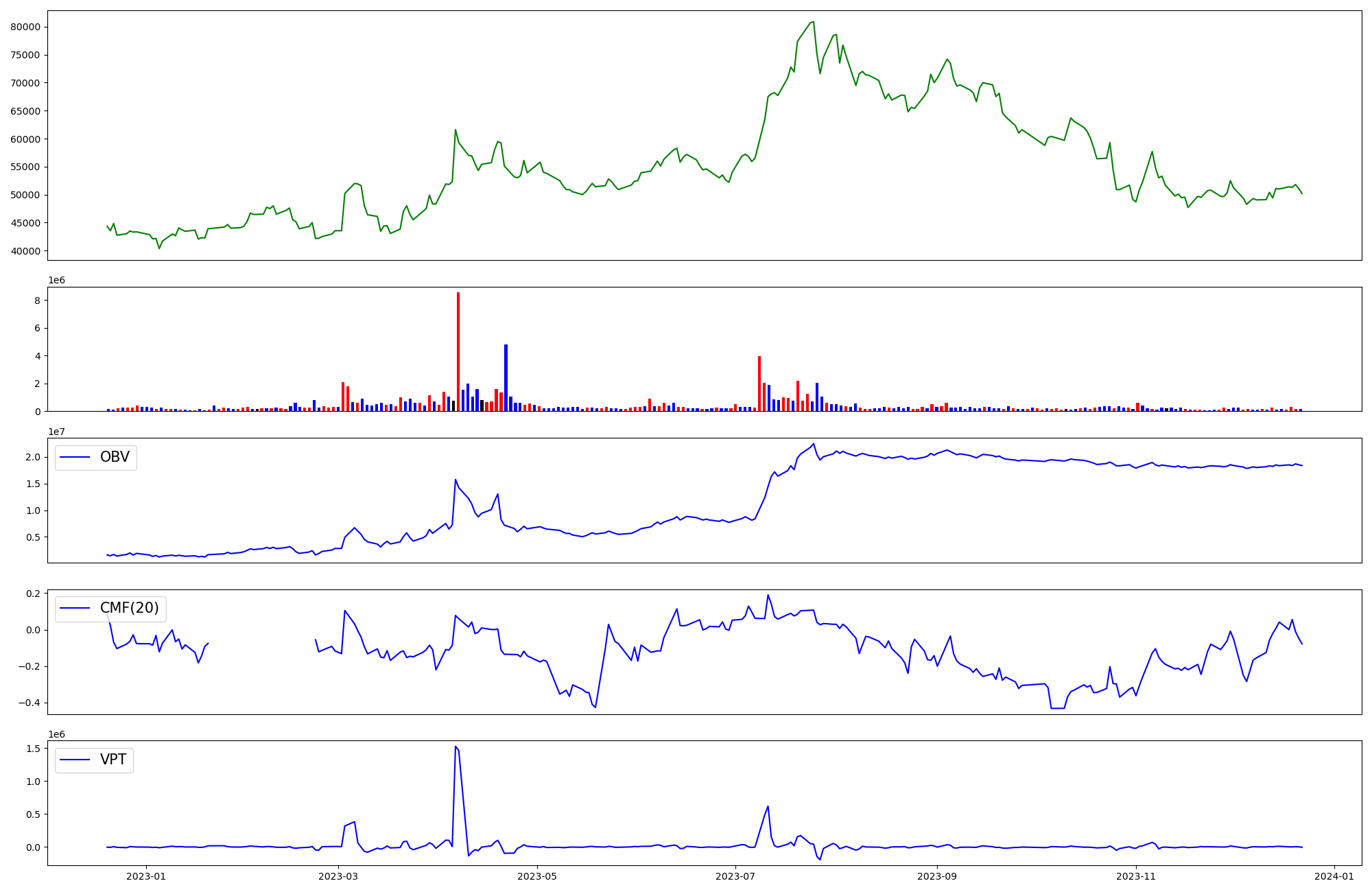Click the 2023-01 date tick label

[x=146, y=876]
